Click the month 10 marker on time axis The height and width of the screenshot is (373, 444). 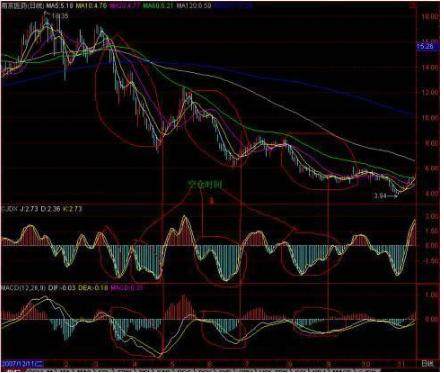coord(366,364)
